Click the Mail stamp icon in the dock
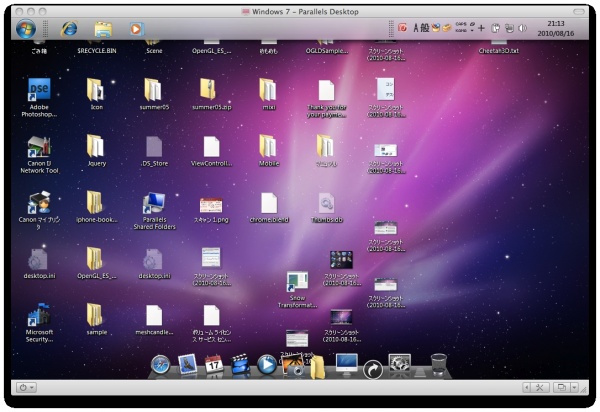The width and height of the screenshot is (600, 412). tap(188, 363)
